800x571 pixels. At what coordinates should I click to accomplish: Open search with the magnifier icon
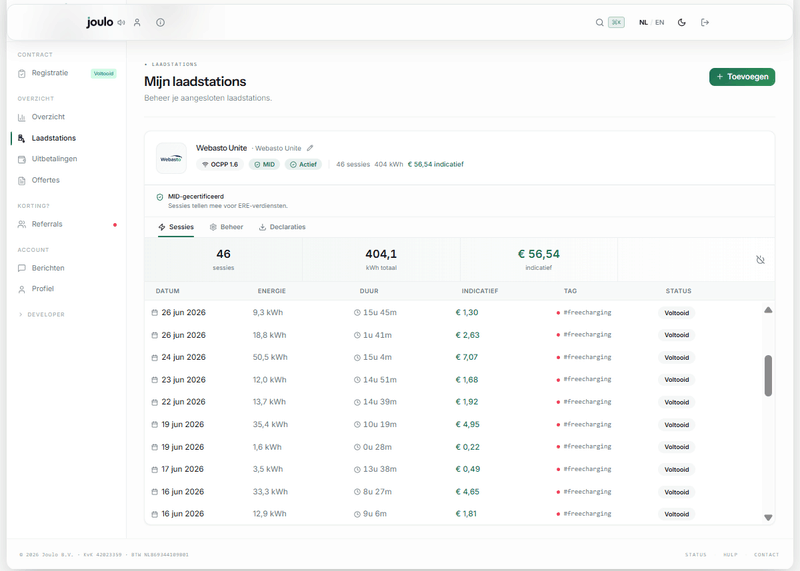pyautogui.click(x=600, y=22)
